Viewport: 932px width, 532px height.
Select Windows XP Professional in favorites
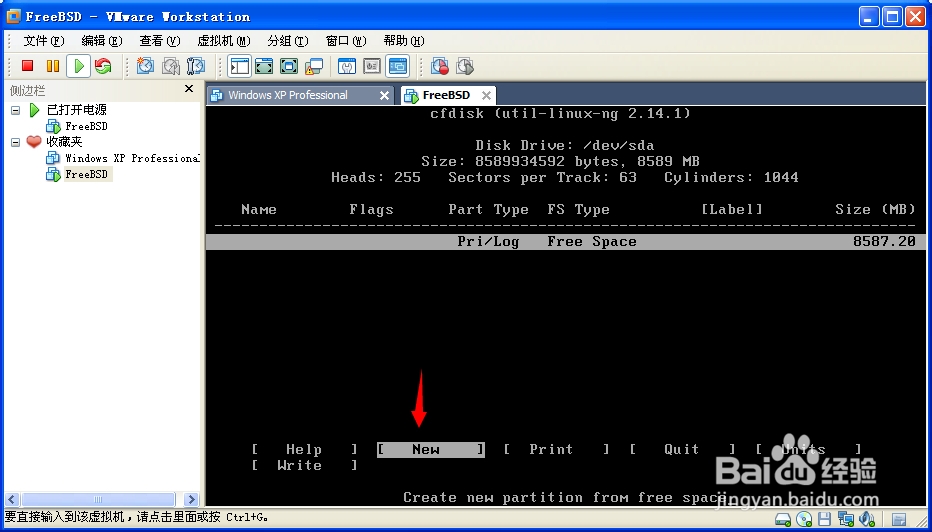point(132,158)
